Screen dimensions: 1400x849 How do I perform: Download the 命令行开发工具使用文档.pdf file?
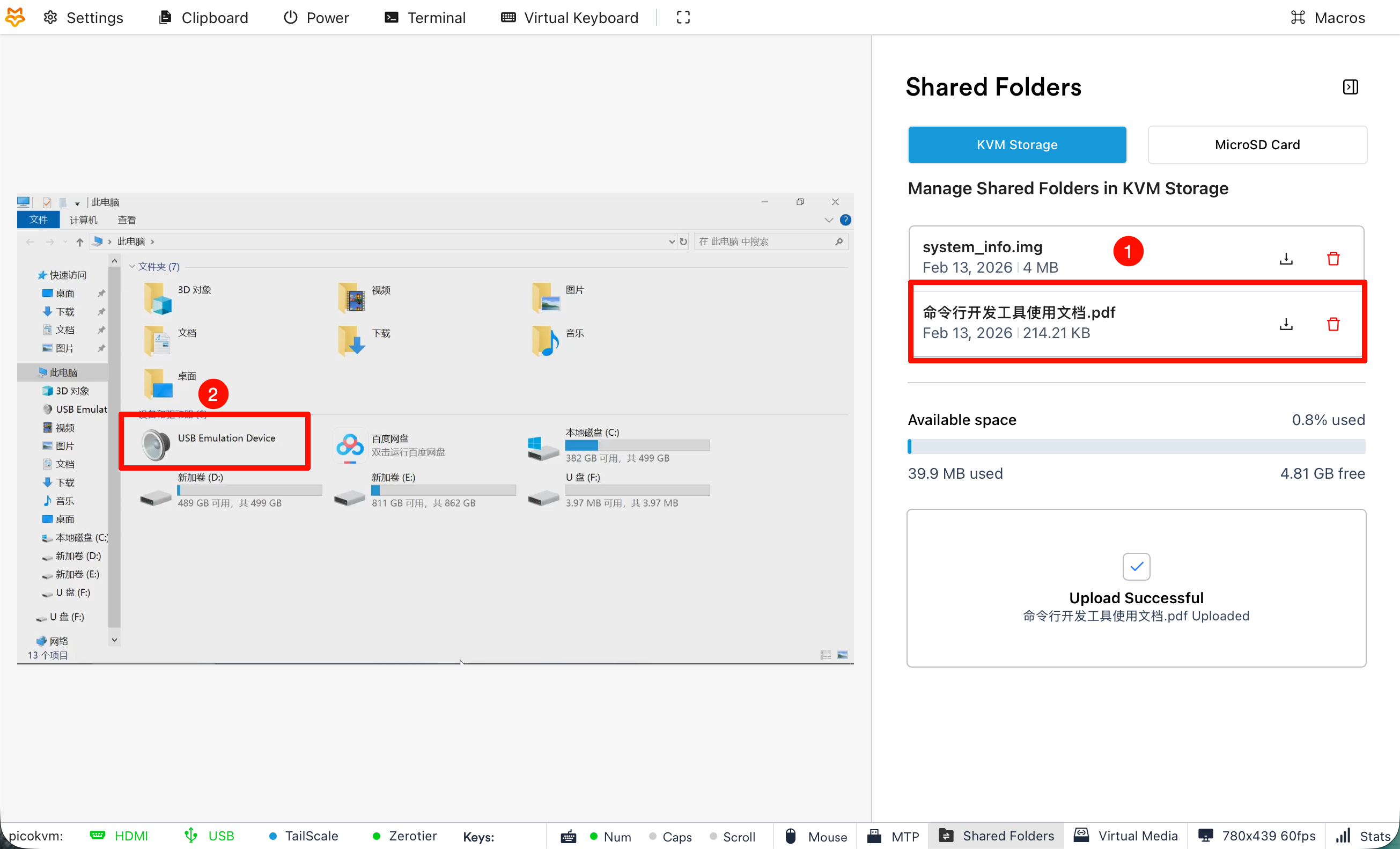[x=1286, y=325]
